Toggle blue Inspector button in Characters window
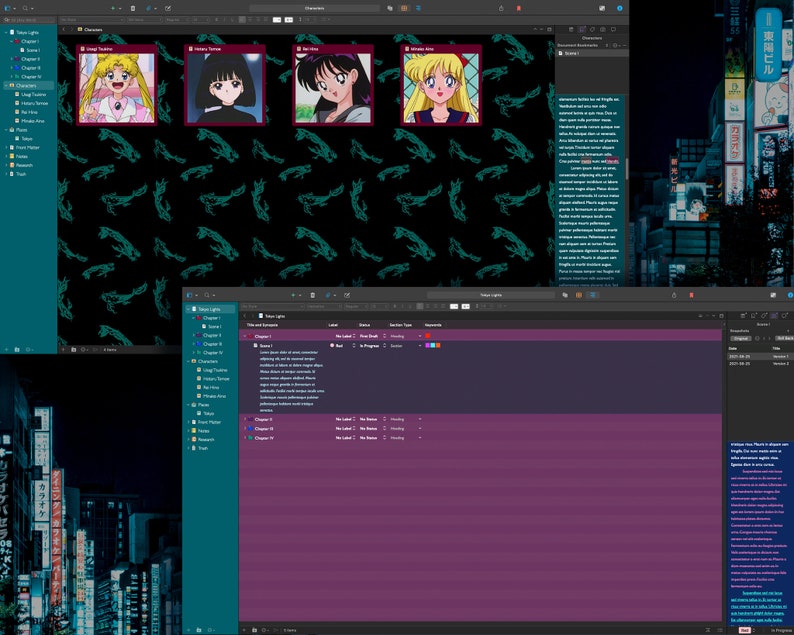 [x=619, y=8]
